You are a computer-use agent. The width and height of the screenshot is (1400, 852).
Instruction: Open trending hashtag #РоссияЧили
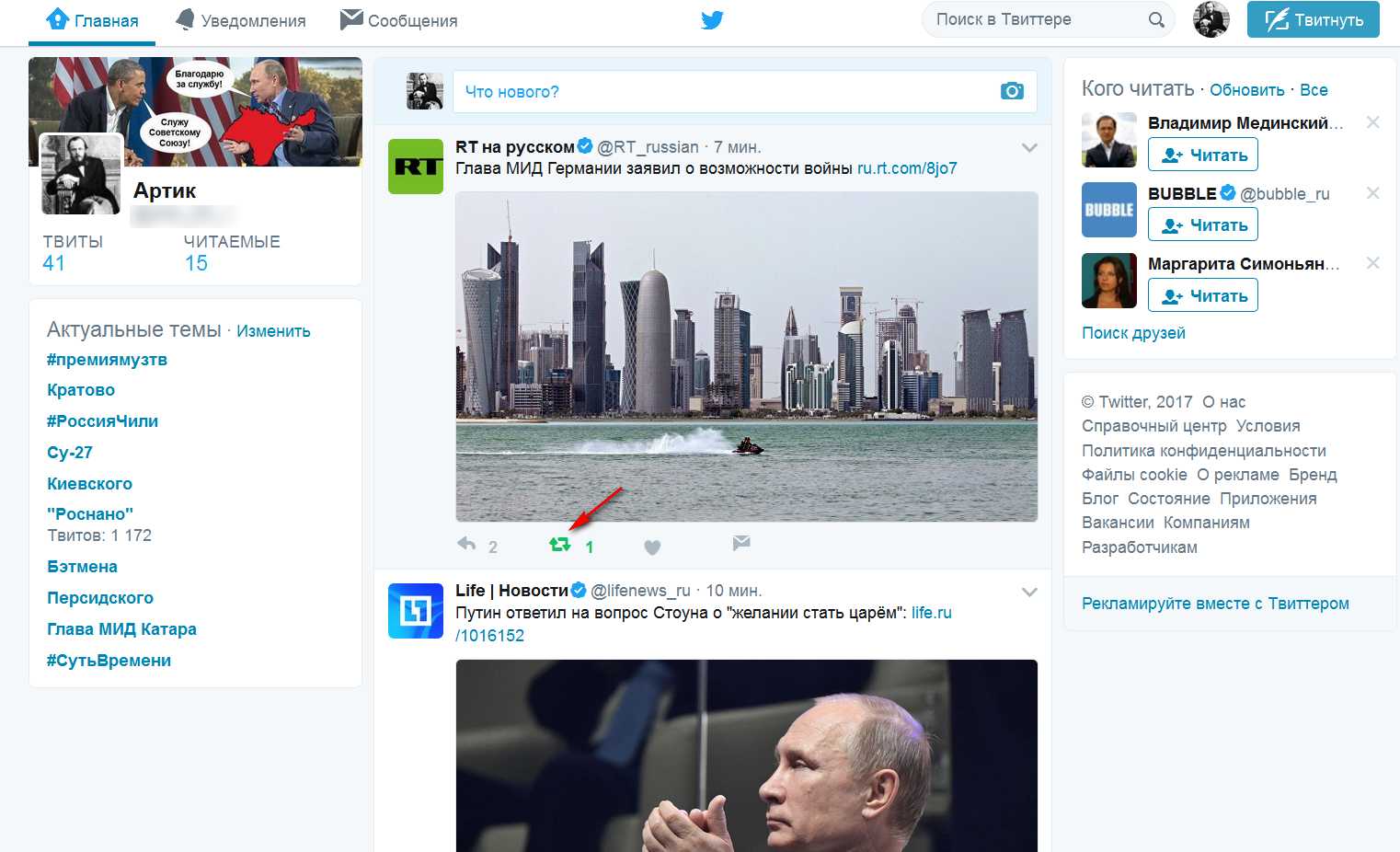click(x=102, y=421)
